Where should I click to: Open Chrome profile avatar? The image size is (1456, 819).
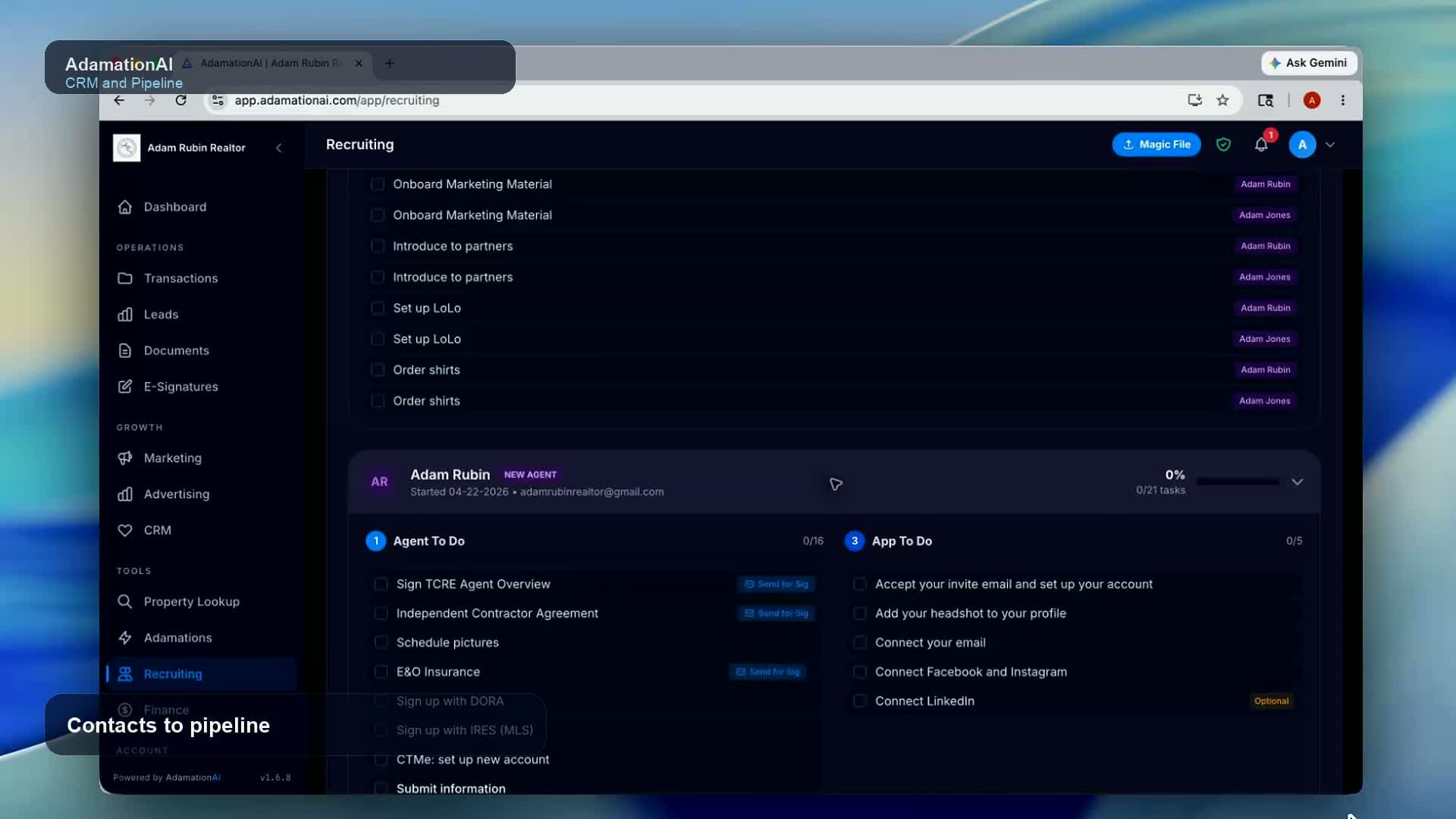click(x=1311, y=100)
